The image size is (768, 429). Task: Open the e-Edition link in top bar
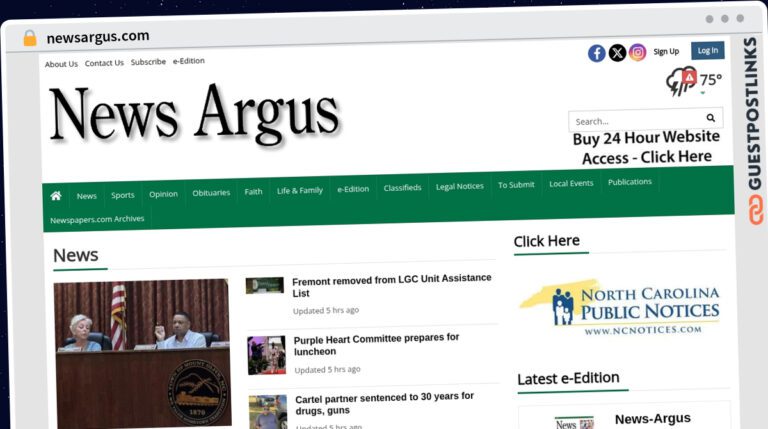pos(189,61)
